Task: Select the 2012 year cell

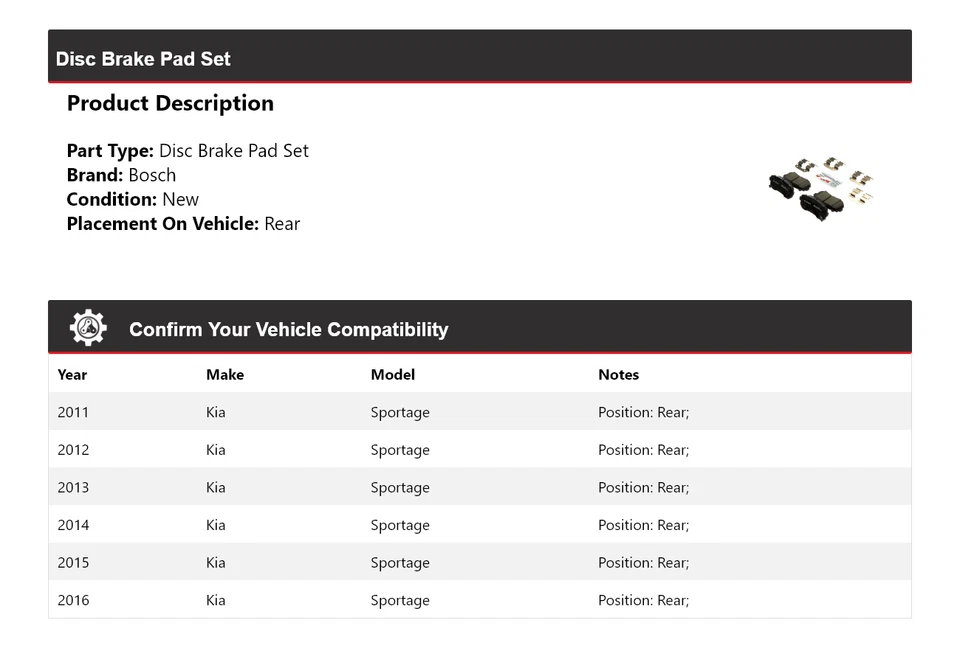Action: pos(73,450)
